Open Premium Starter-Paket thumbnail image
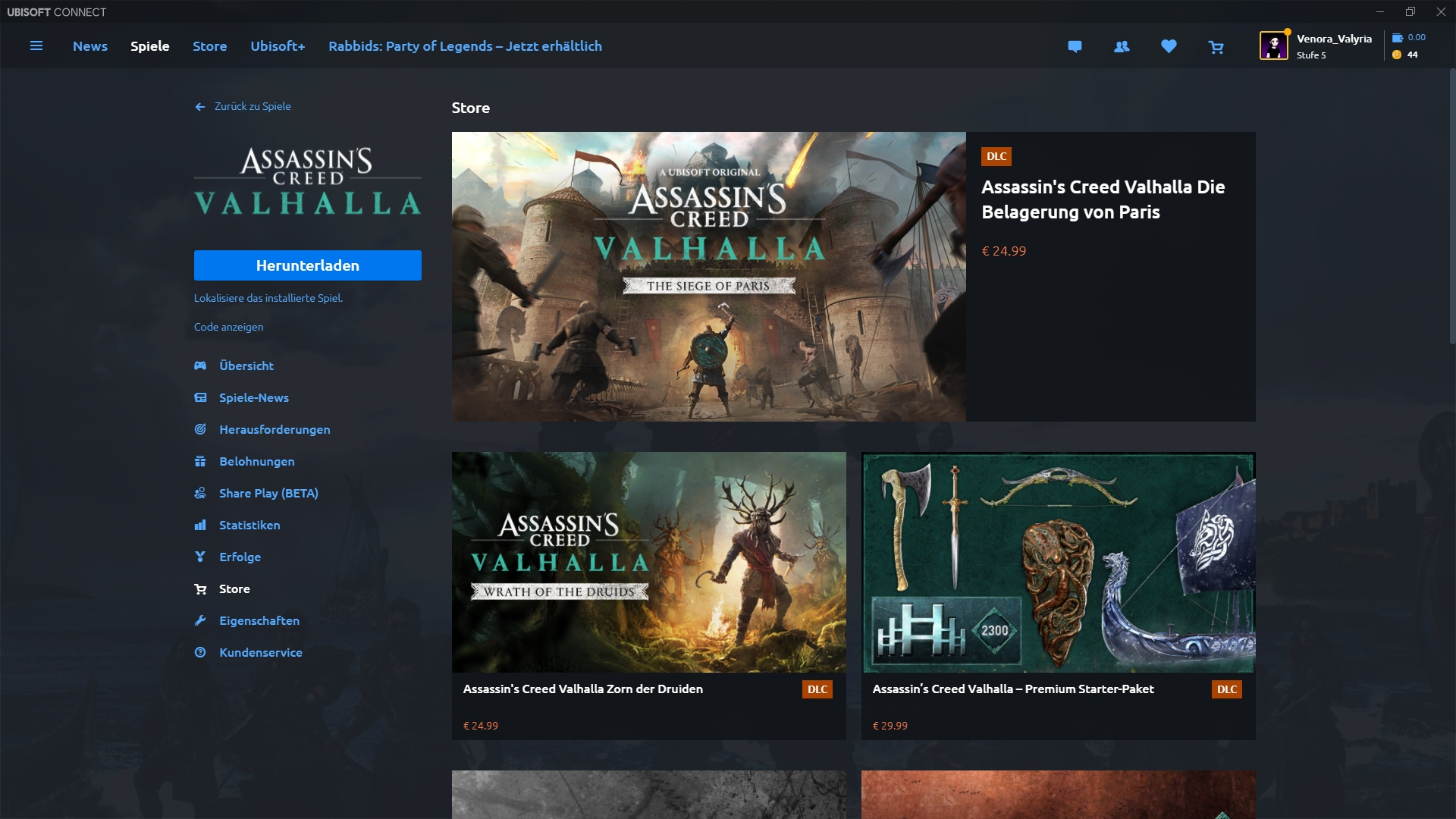This screenshot has height=819, width=1456. 1059,562
